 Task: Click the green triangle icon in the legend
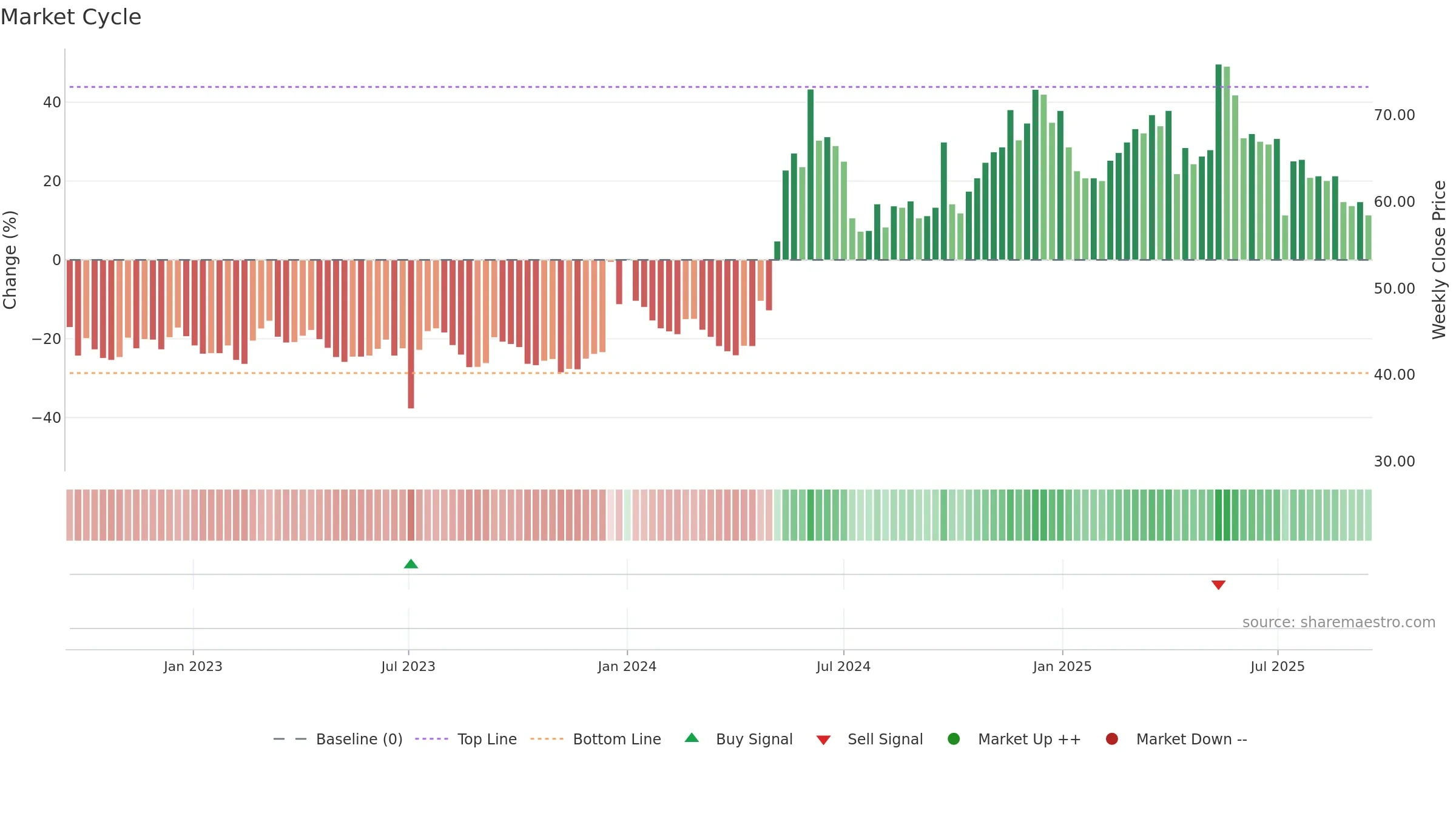tap(692, 738)
